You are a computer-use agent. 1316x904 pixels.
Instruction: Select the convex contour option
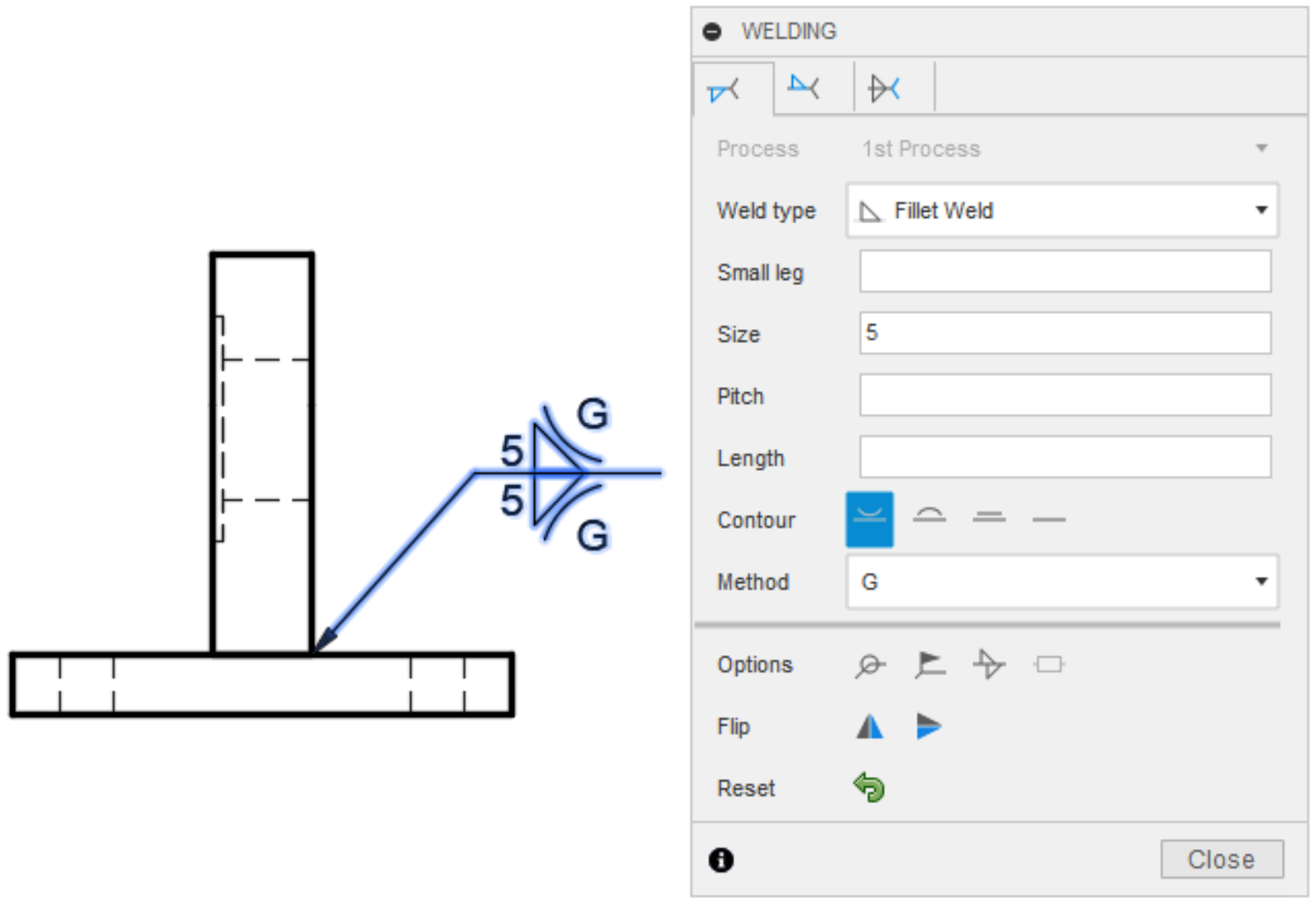[x=930, y=517]
